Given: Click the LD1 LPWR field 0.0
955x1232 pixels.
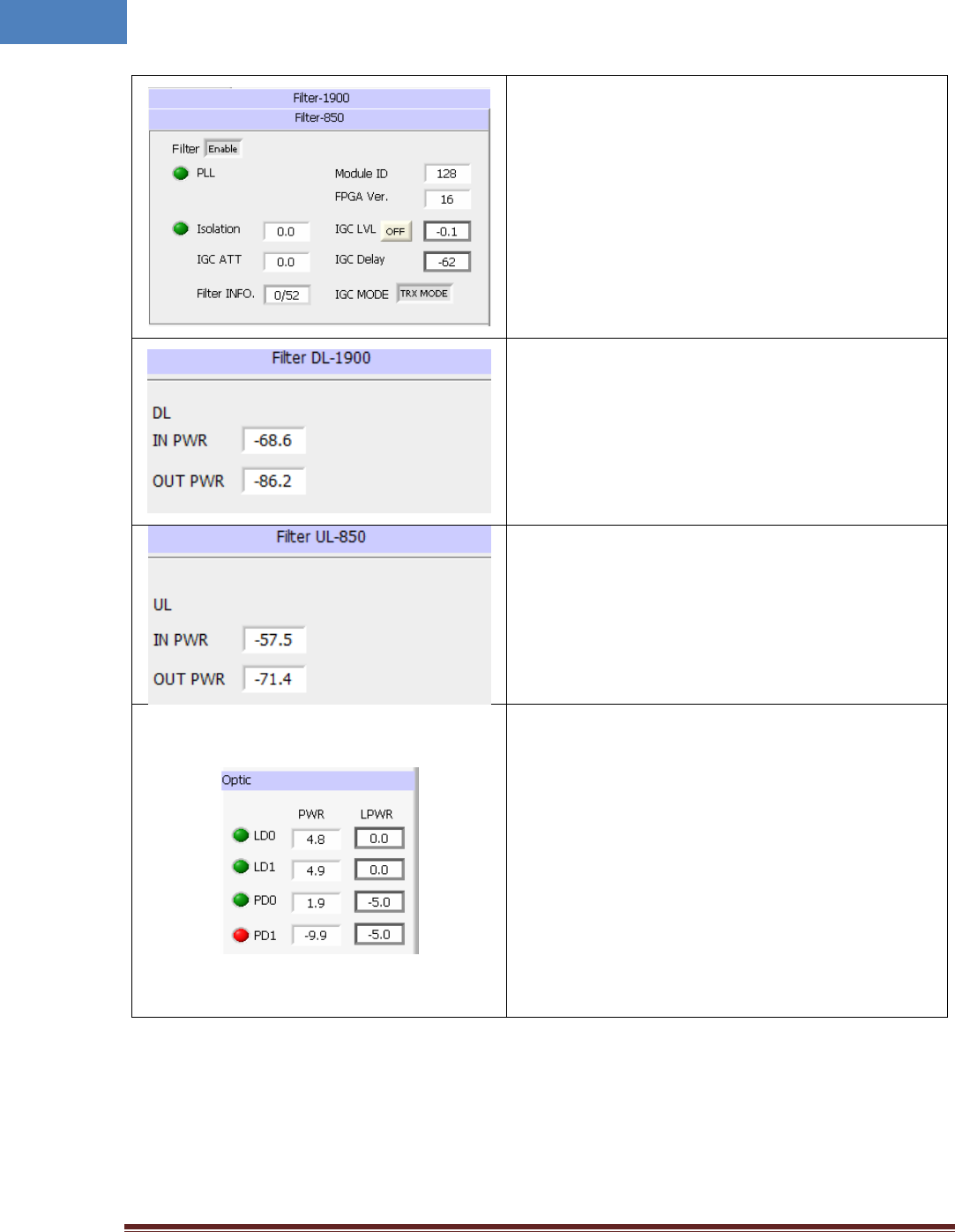Looking at the screenshot, I should tap(379, 870).
